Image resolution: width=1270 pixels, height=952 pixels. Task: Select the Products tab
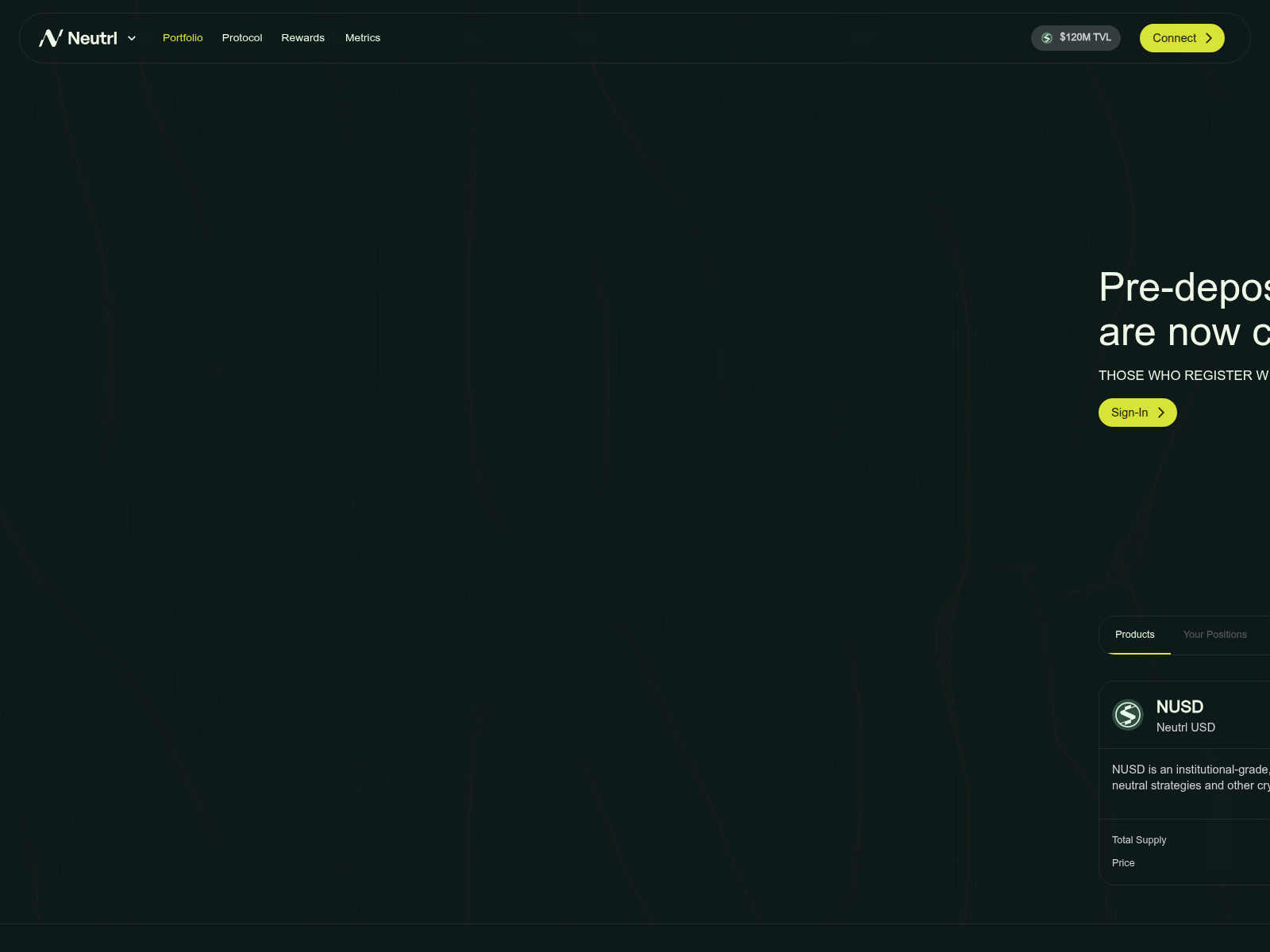pos(1135,635)
